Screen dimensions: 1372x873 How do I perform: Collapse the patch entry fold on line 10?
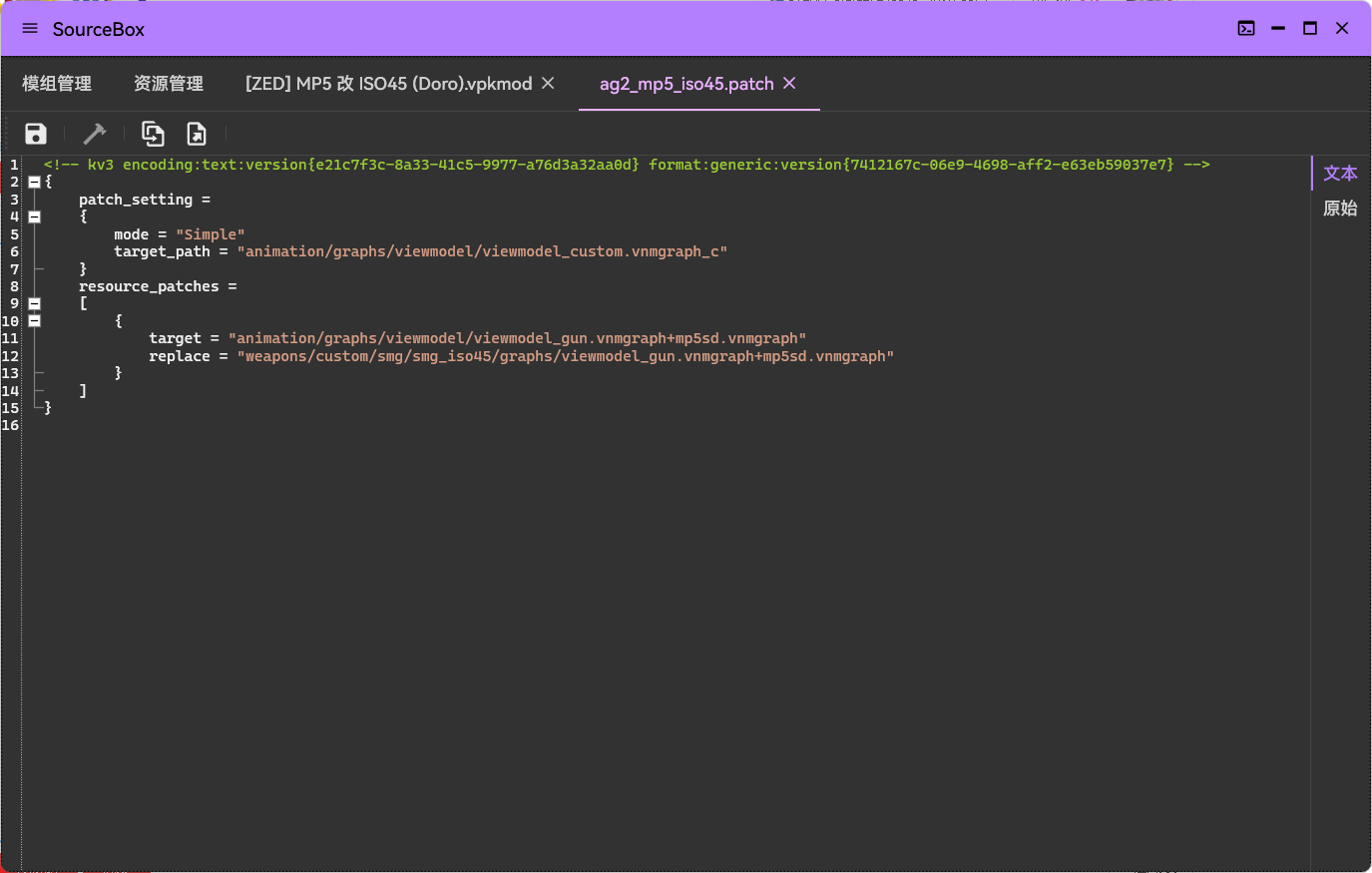tap(34, 321)
